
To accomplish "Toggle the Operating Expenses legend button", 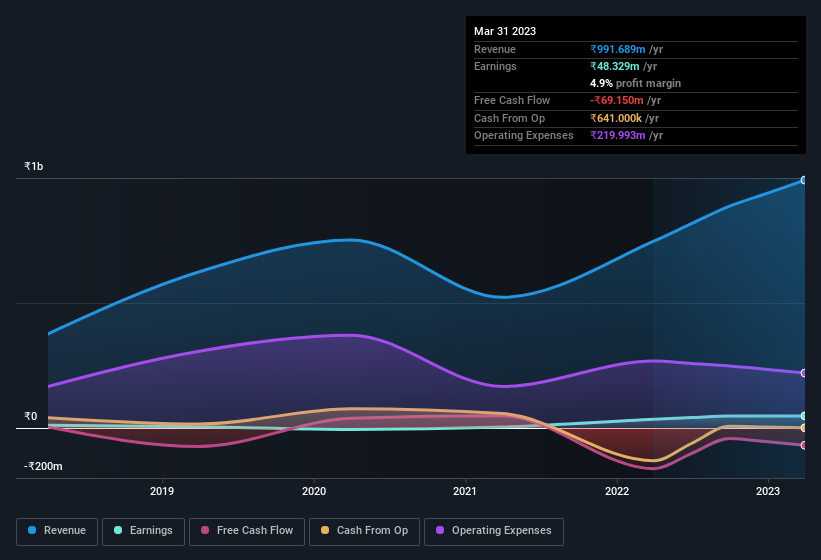I will (494, 531).
